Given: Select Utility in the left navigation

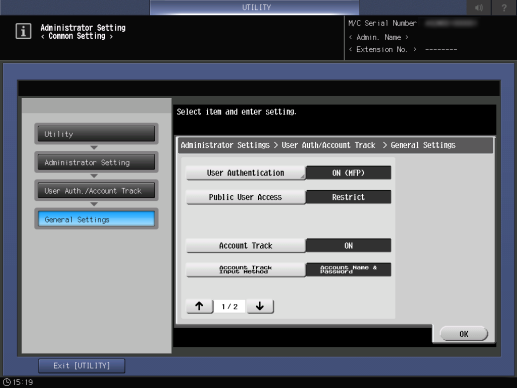Looking at the screenshot, I should (x=96, y=134).
